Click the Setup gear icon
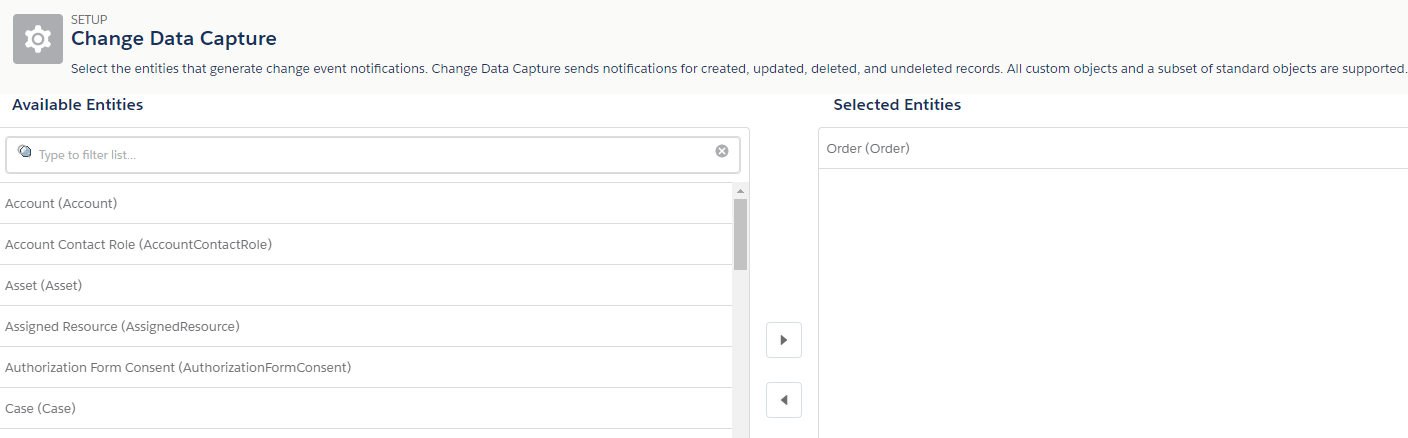The image size is (1408, 438). click(38, 39)
